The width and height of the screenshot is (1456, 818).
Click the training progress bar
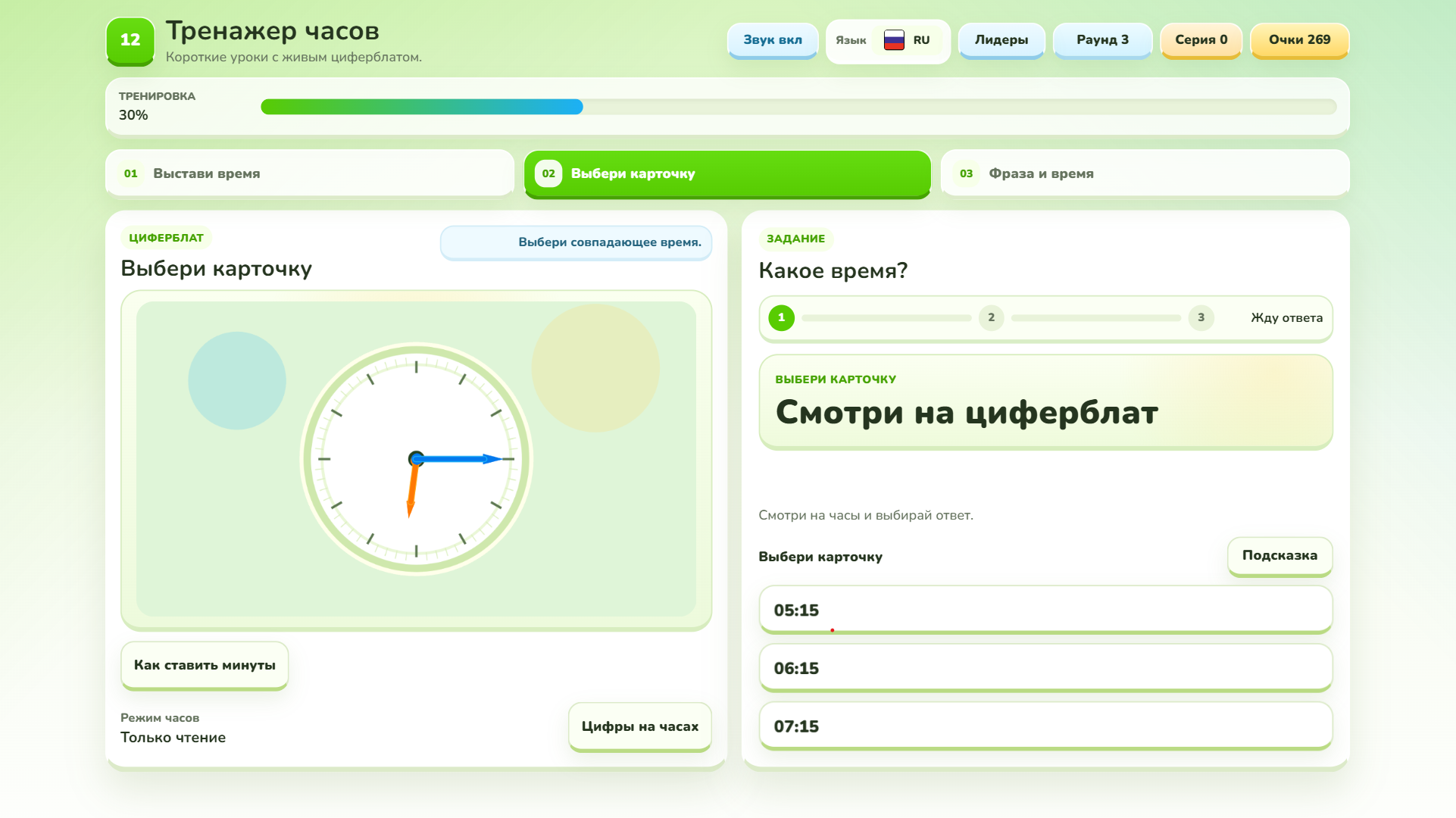(798, 107)
